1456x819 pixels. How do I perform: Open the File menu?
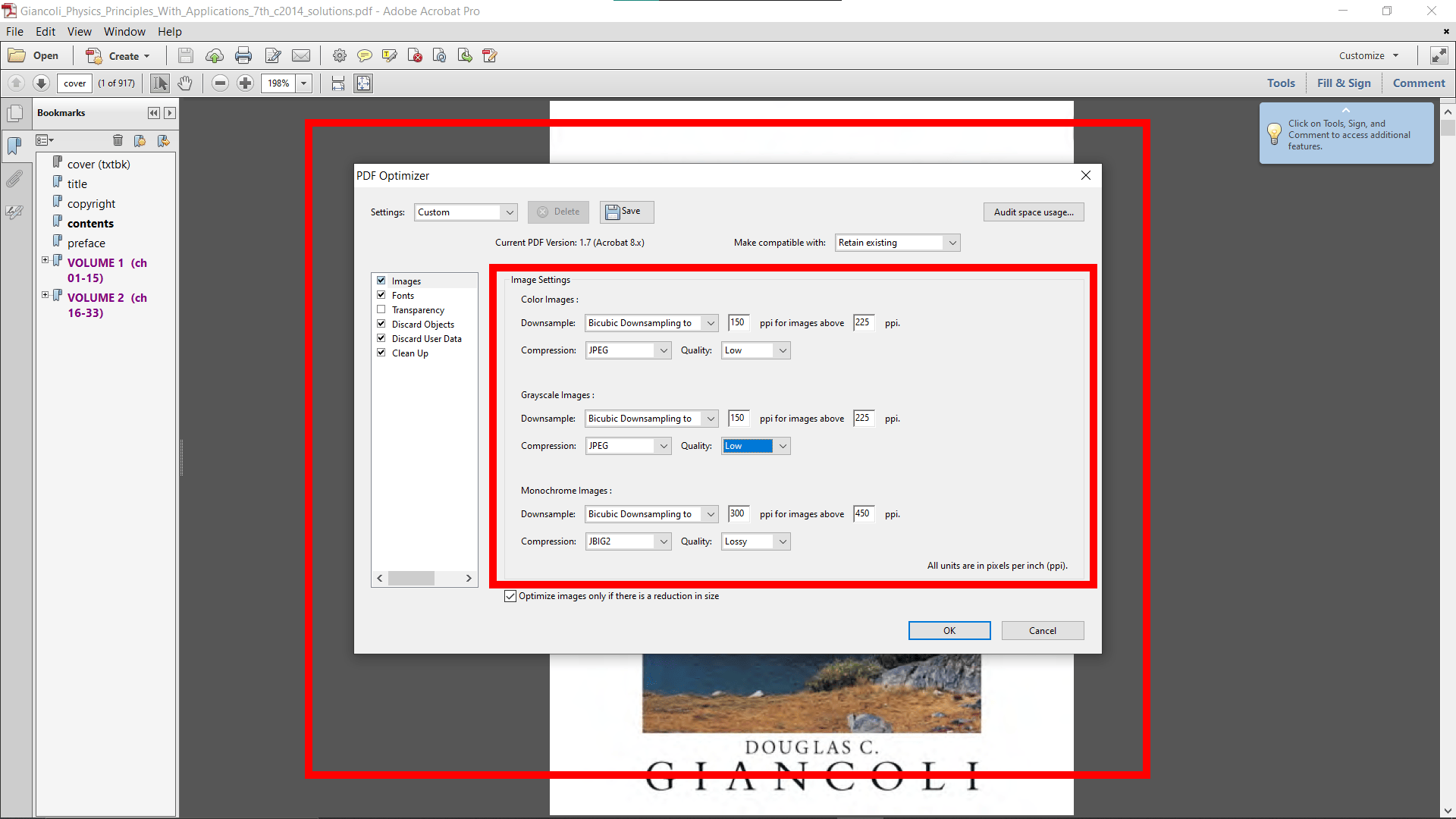coord(15,31)
